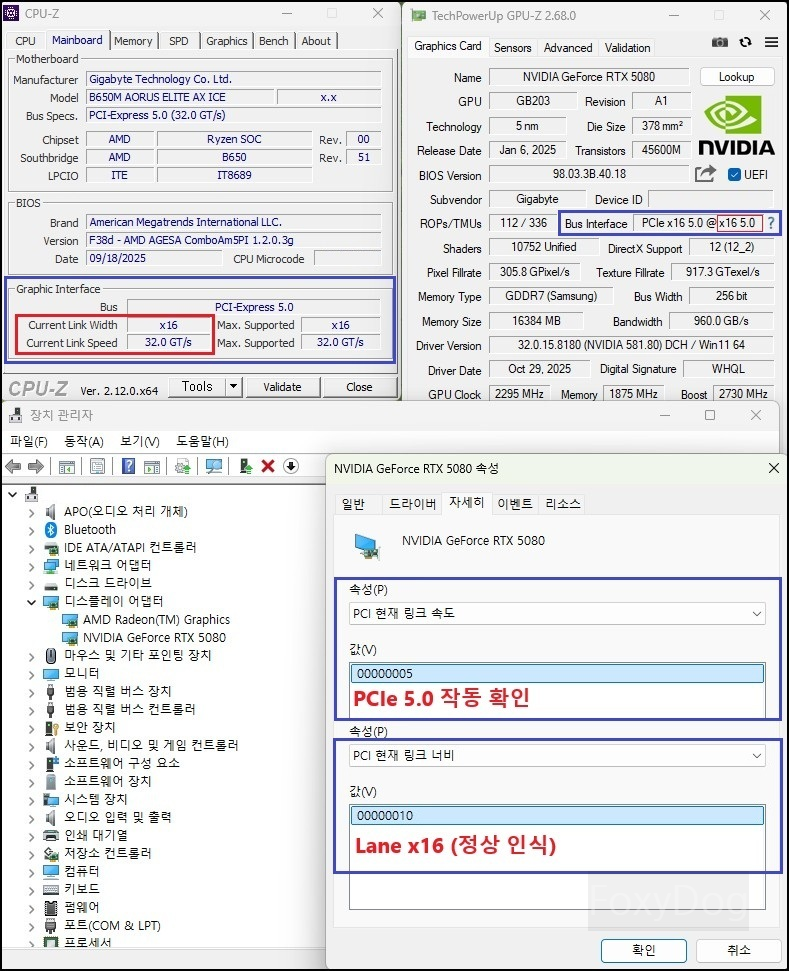Collapse the root computer tree node
The width and height of the screenshot is (789, 971).
(x=12, y=494)
